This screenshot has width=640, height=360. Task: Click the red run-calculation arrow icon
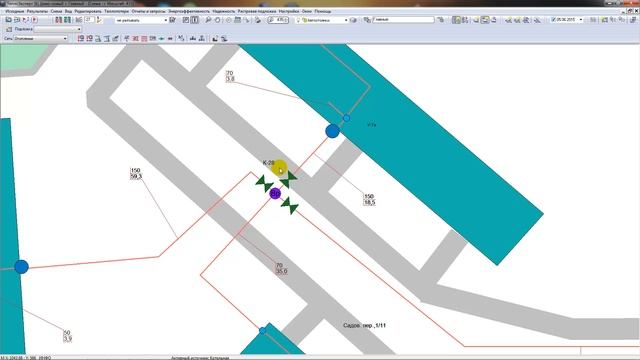[x=35, y=20]
